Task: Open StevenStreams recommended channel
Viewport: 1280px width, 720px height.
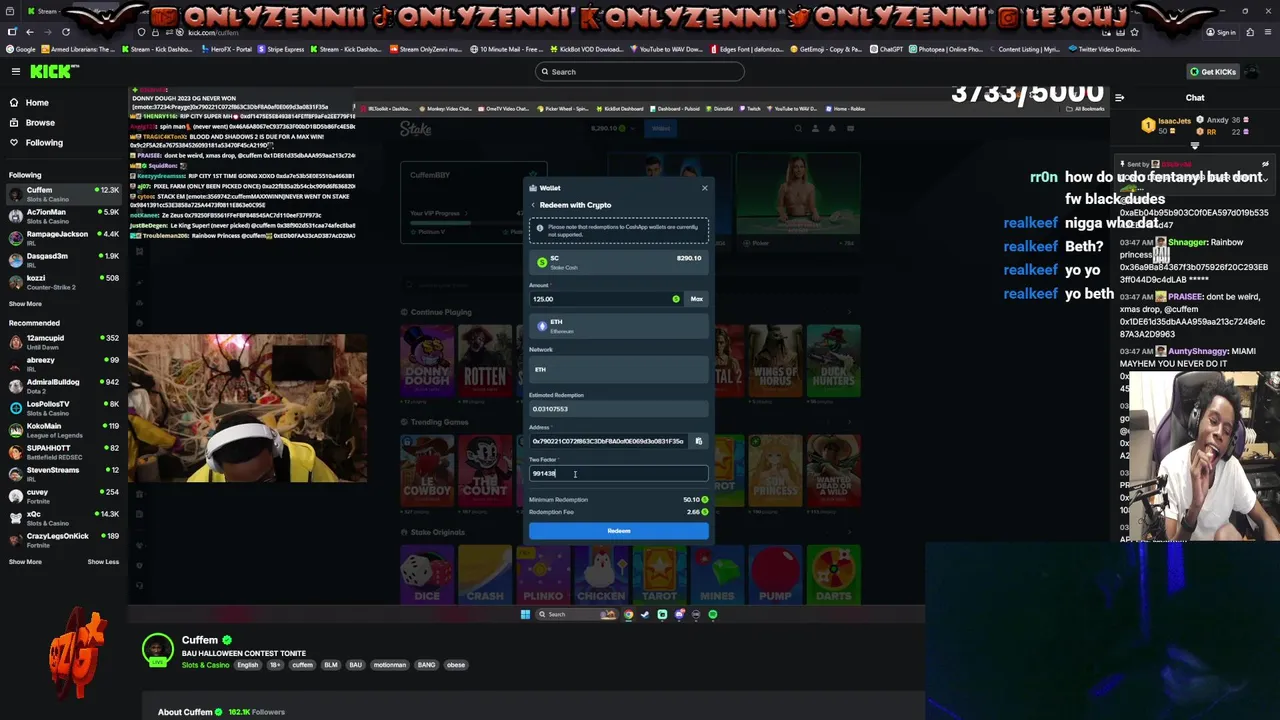Action: 64,473
